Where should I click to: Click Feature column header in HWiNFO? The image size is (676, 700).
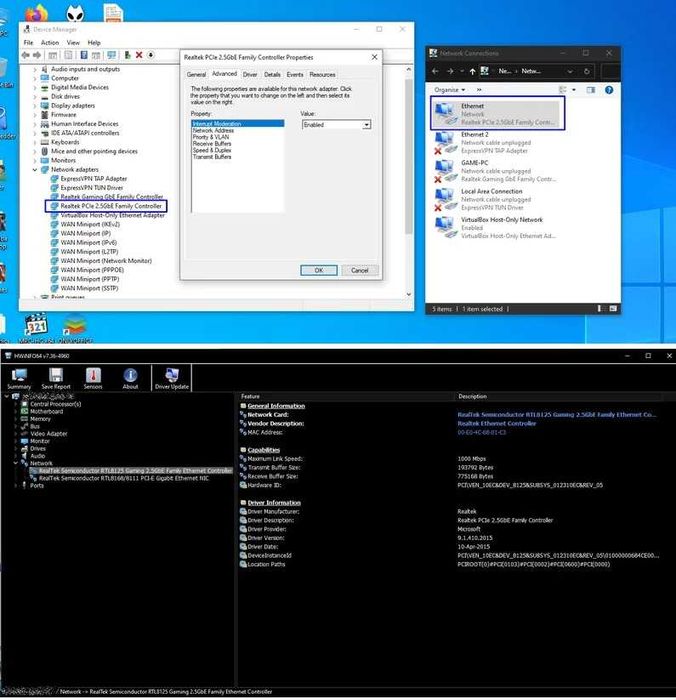pyautogui.click(x=250, y=396)
